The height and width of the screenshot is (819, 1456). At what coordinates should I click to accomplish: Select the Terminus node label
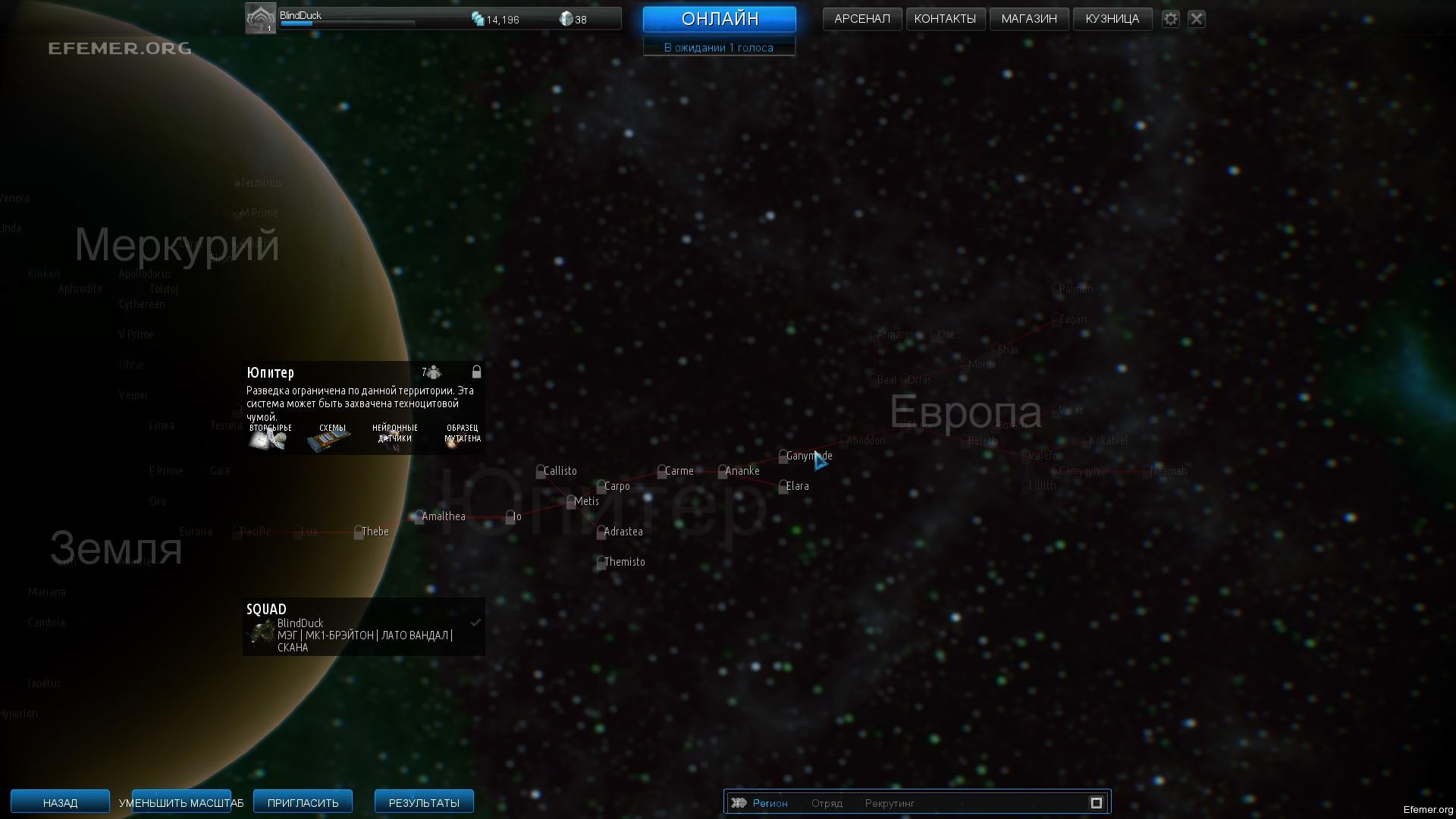[260, 183]
